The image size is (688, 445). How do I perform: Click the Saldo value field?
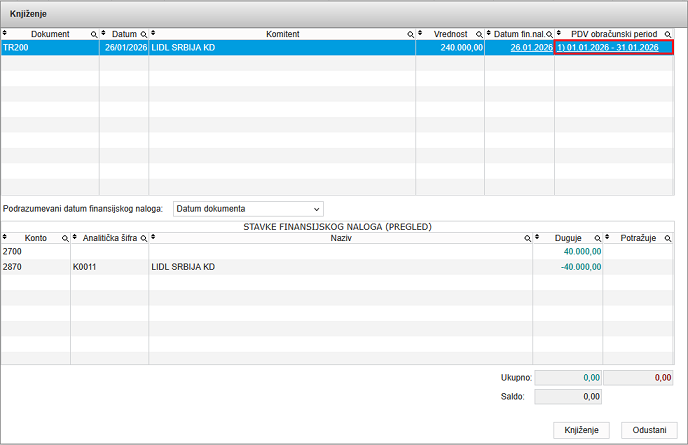tap(568, 397)
